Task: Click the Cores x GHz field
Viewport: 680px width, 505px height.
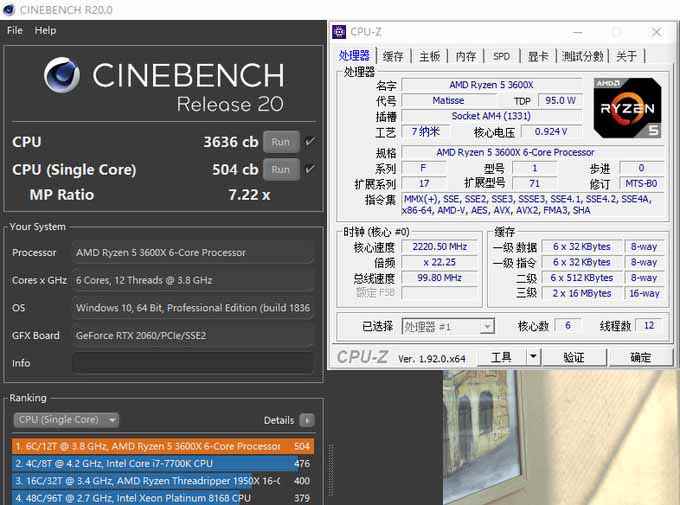Action: click(193, 280)
